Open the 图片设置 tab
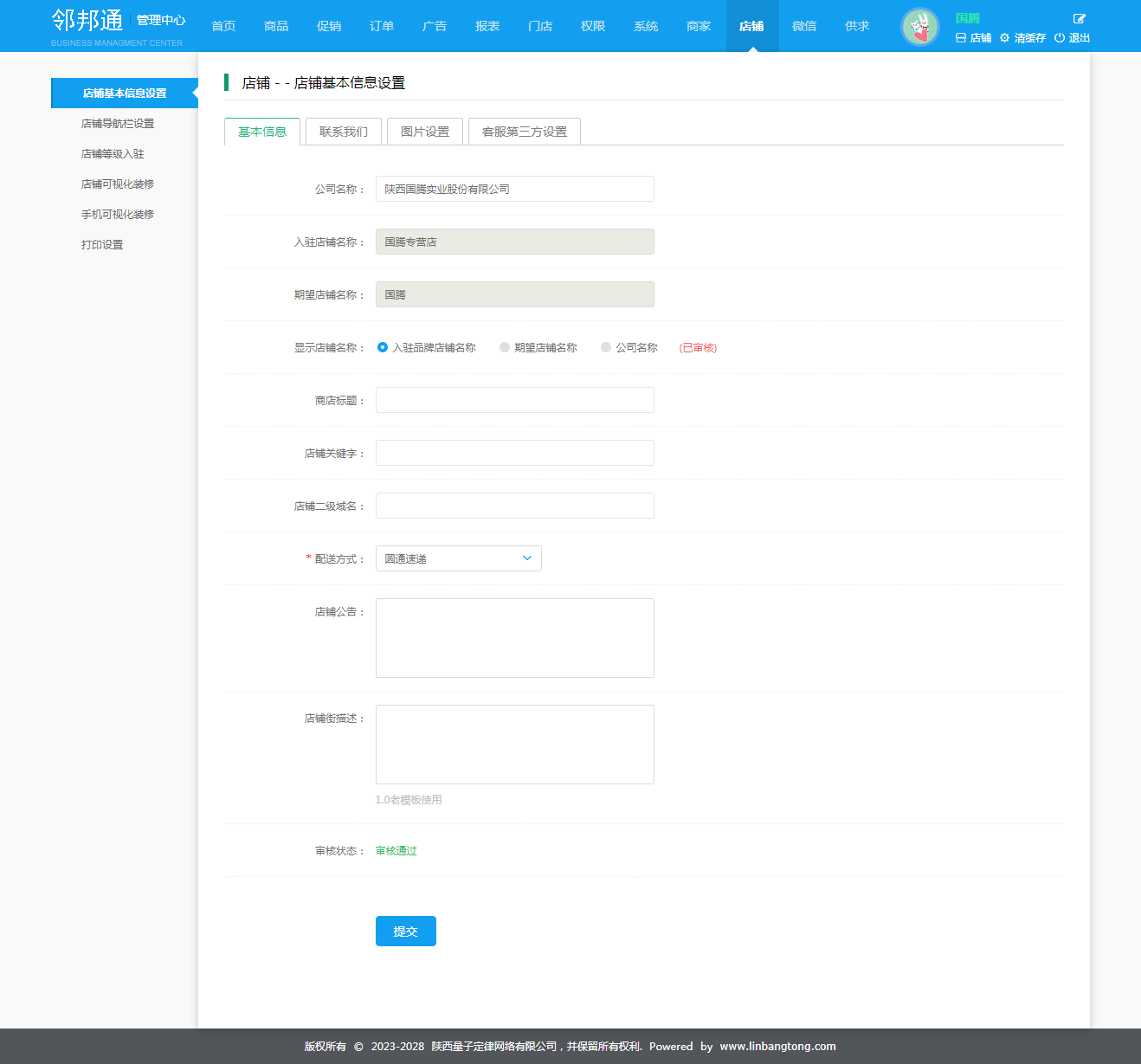 coord(424,132)
